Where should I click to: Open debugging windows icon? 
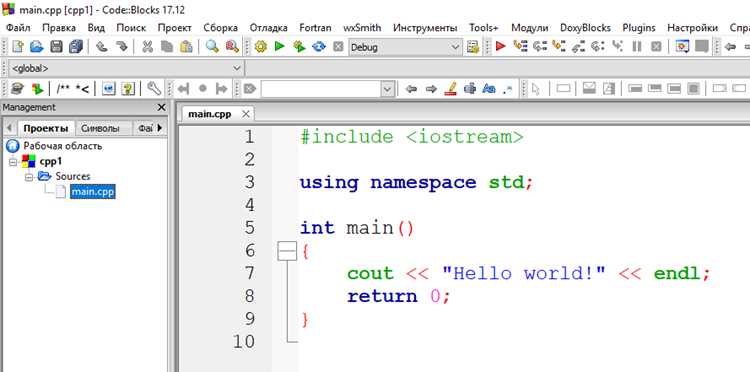tap(683, 46)
